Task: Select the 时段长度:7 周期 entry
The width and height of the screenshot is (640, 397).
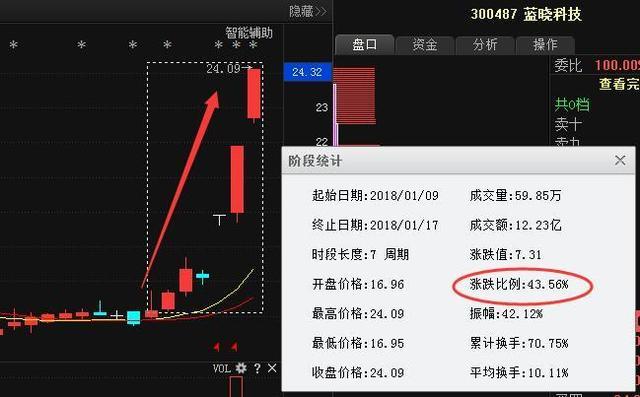Action: tap(360, 255)
